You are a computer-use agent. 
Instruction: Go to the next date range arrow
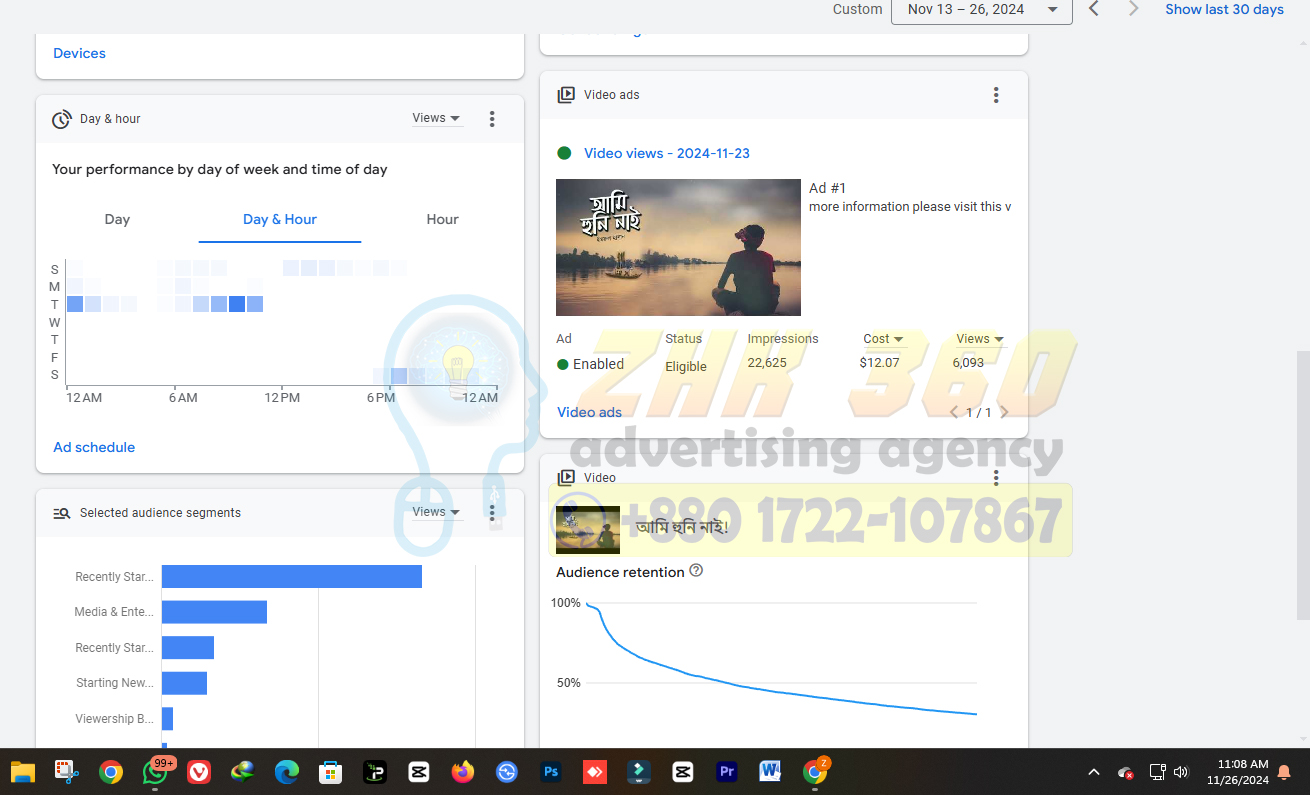click(x=1133, y=9)
